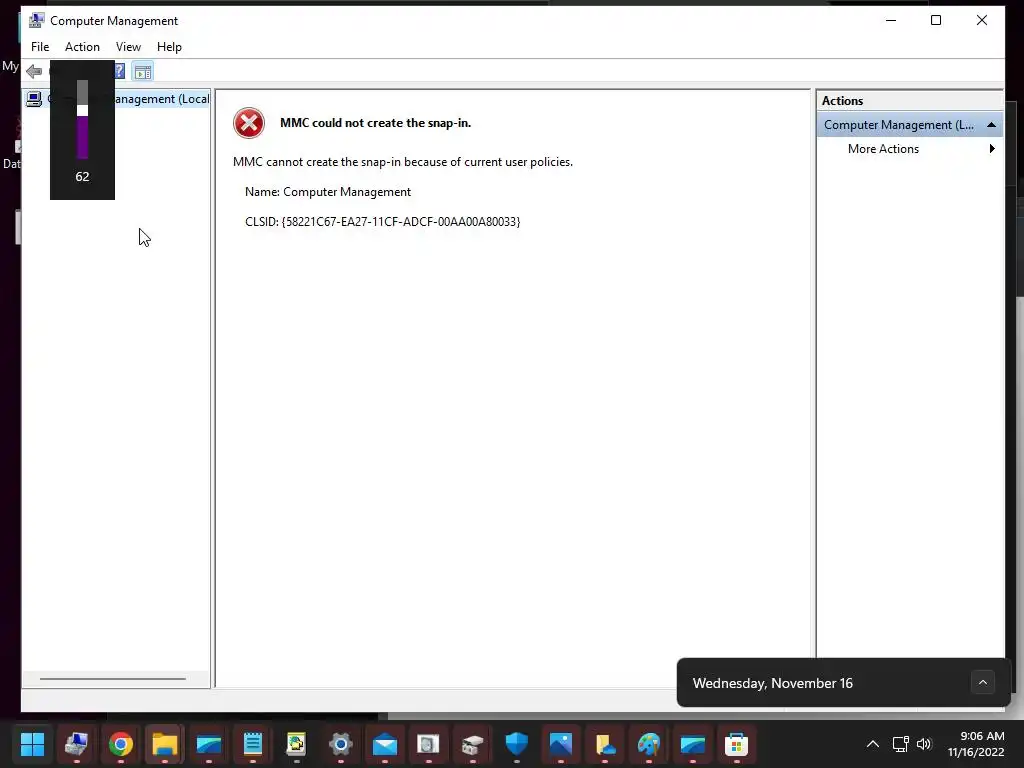Click the 9:06 AM clock in the taskbar
This screenshot has height=768, width=1024.
click(x=982, y=736)
